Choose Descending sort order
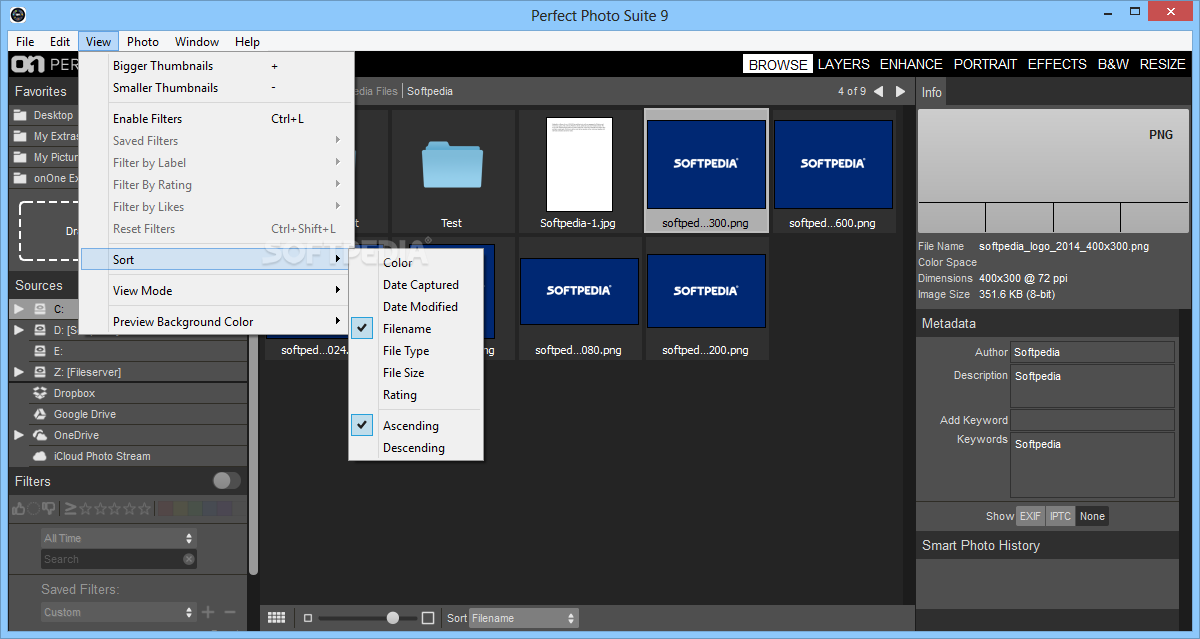Image resolution: width=1200 pixels, height=639 pixels. pyautogui.click(x=416, y=447)
